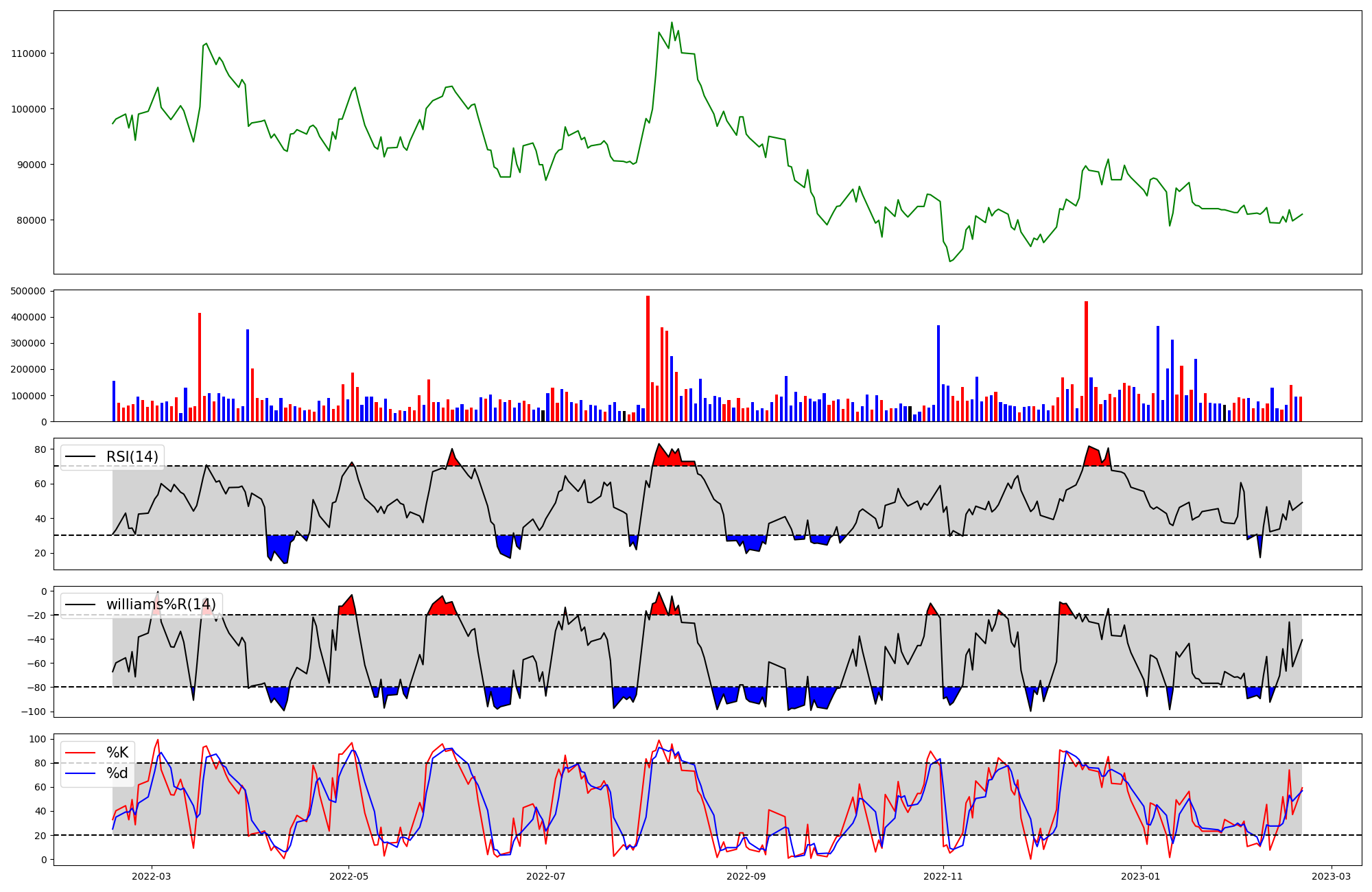Image resolution: width=1372 pixels, height=892 pixels.
Task: Select the red %K legend entry
Action: [x=117, y=753]
